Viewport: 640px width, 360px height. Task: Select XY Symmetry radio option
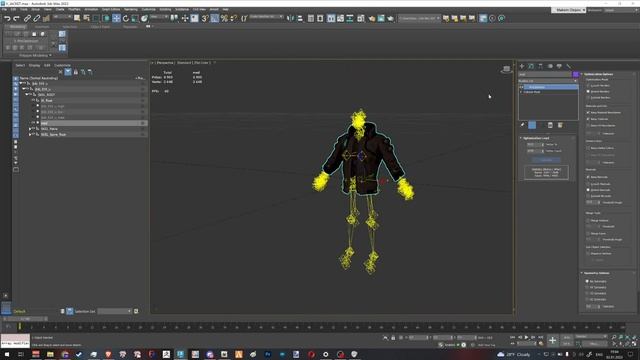587,287
